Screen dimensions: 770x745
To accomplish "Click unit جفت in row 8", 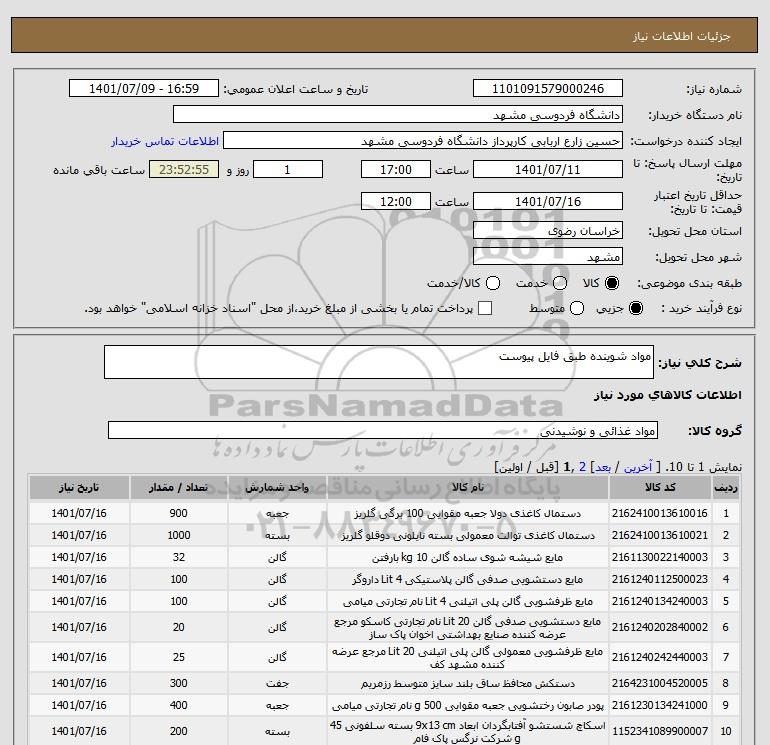I will (x=277, y=683).
